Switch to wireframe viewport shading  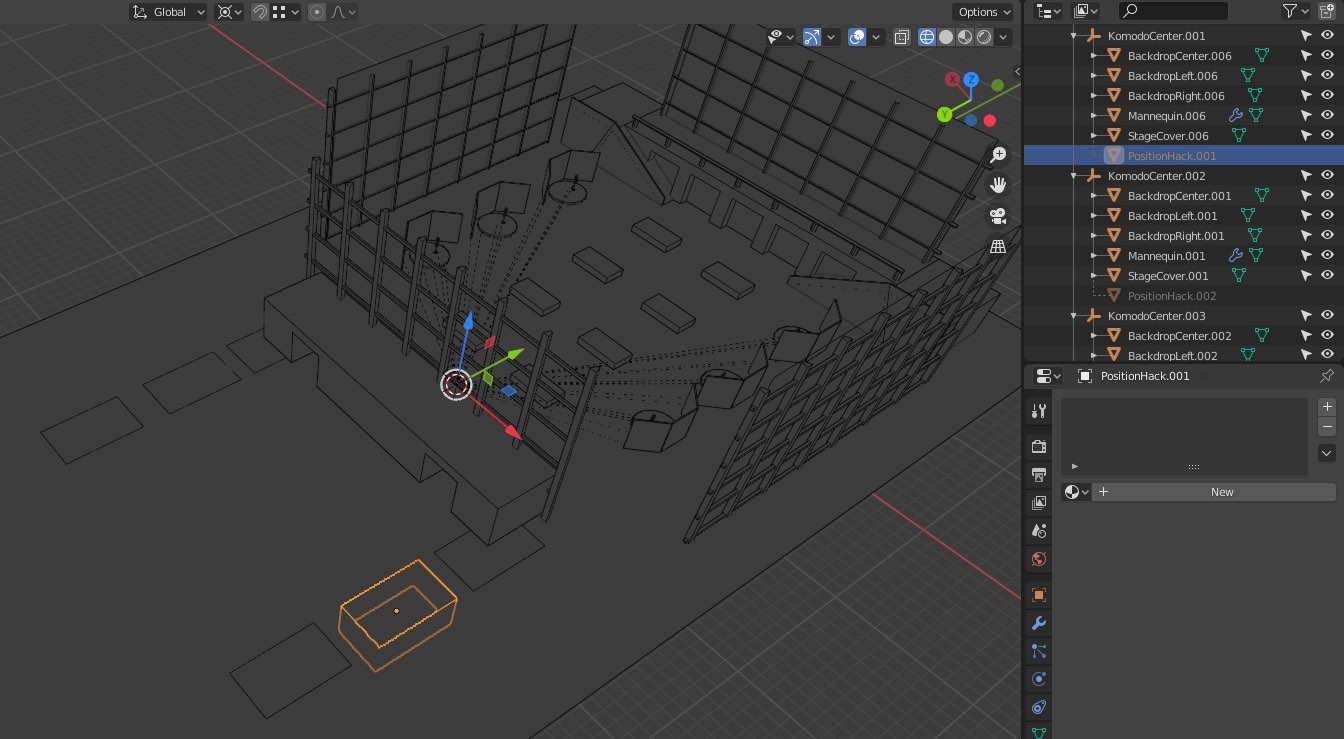pos(927,37)
